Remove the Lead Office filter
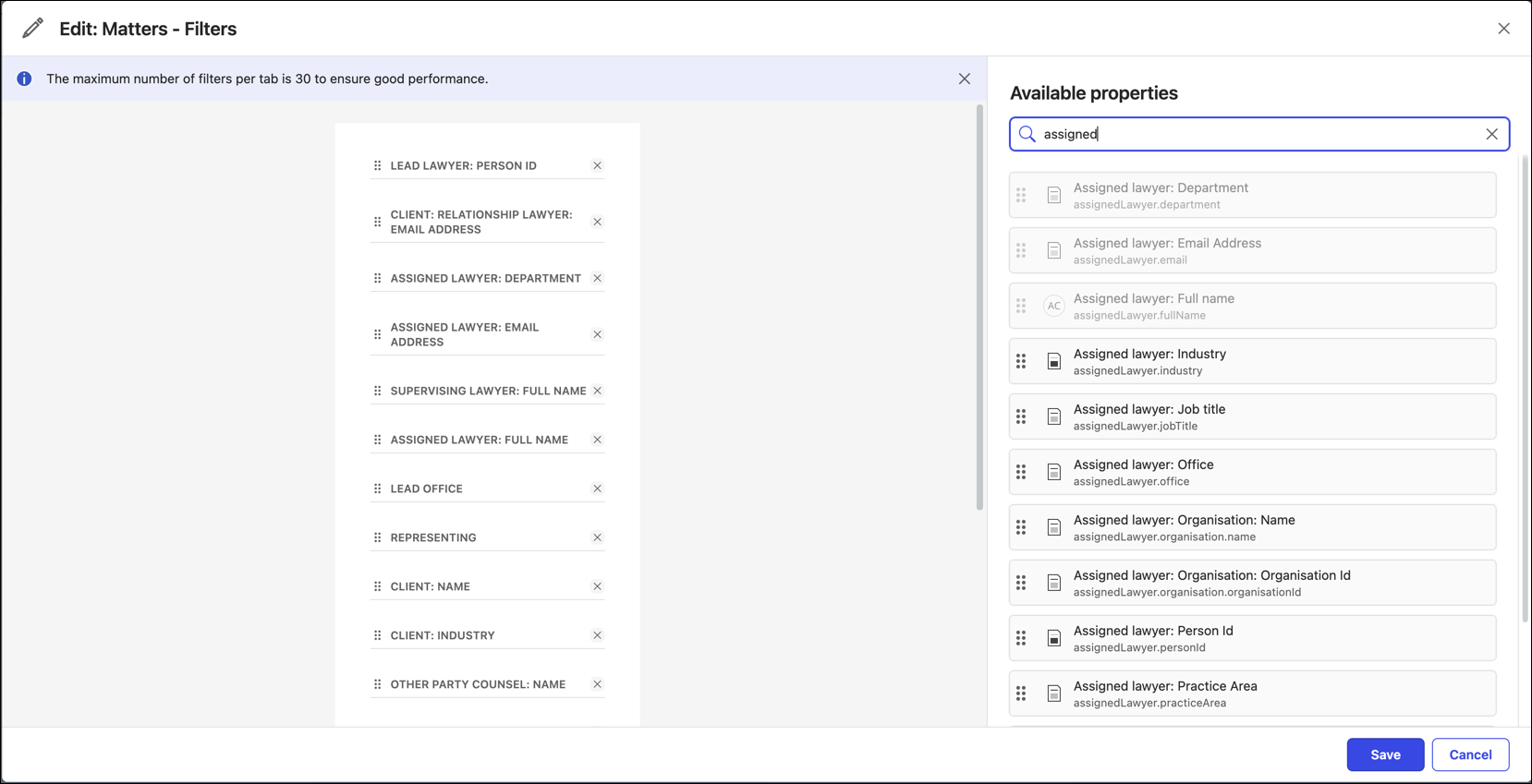1532x784 pixels. point(597,488)
